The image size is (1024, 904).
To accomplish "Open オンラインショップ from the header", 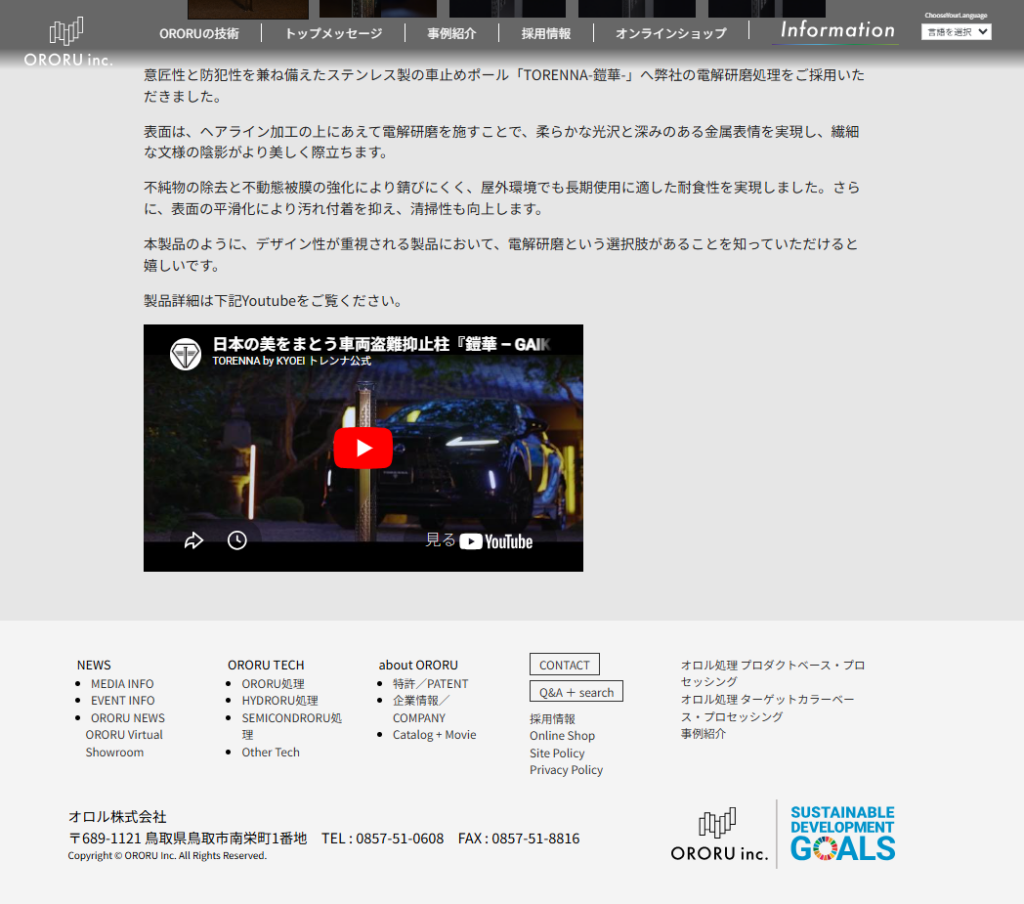I will pos(671,33).
